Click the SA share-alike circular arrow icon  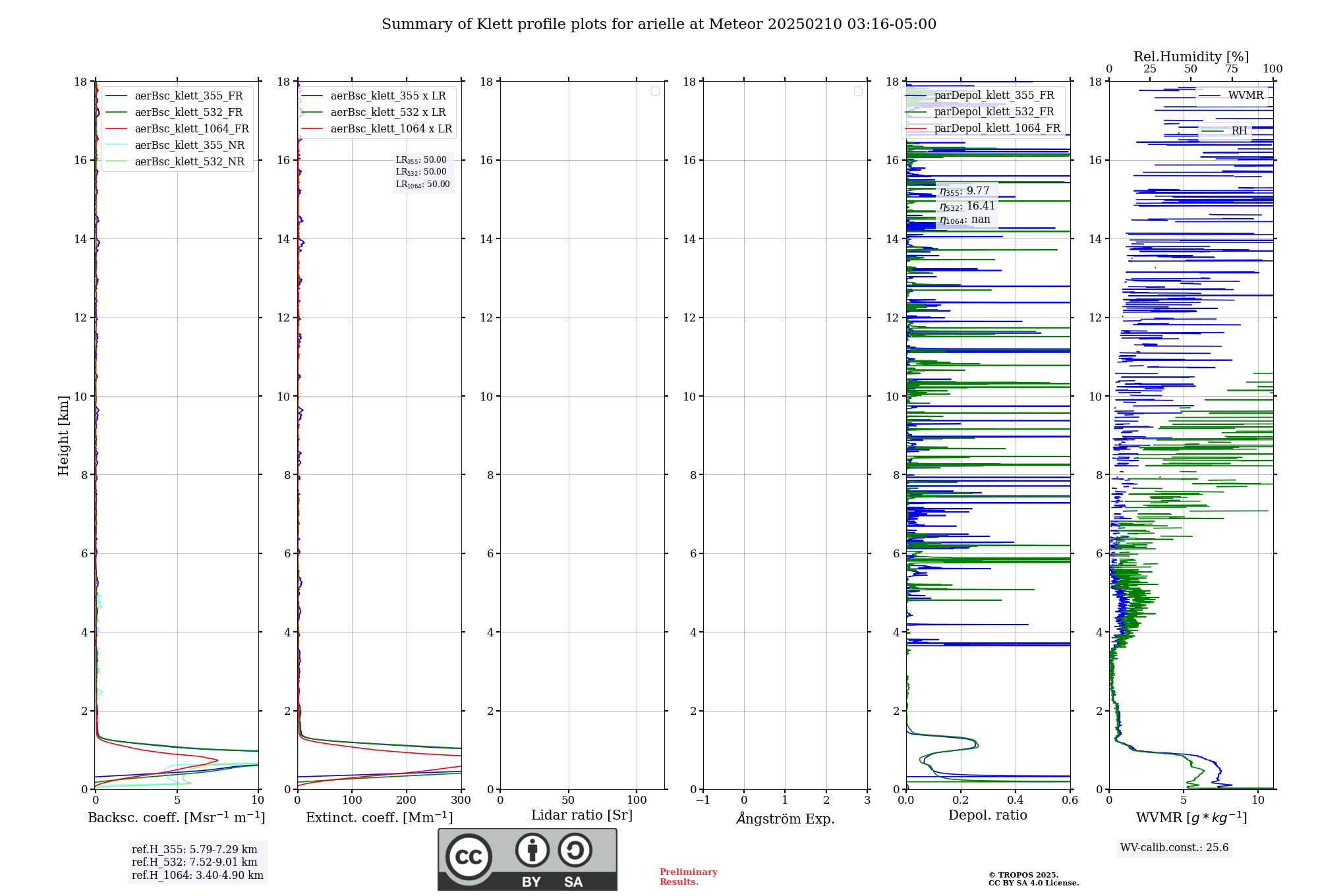point(575,850)
